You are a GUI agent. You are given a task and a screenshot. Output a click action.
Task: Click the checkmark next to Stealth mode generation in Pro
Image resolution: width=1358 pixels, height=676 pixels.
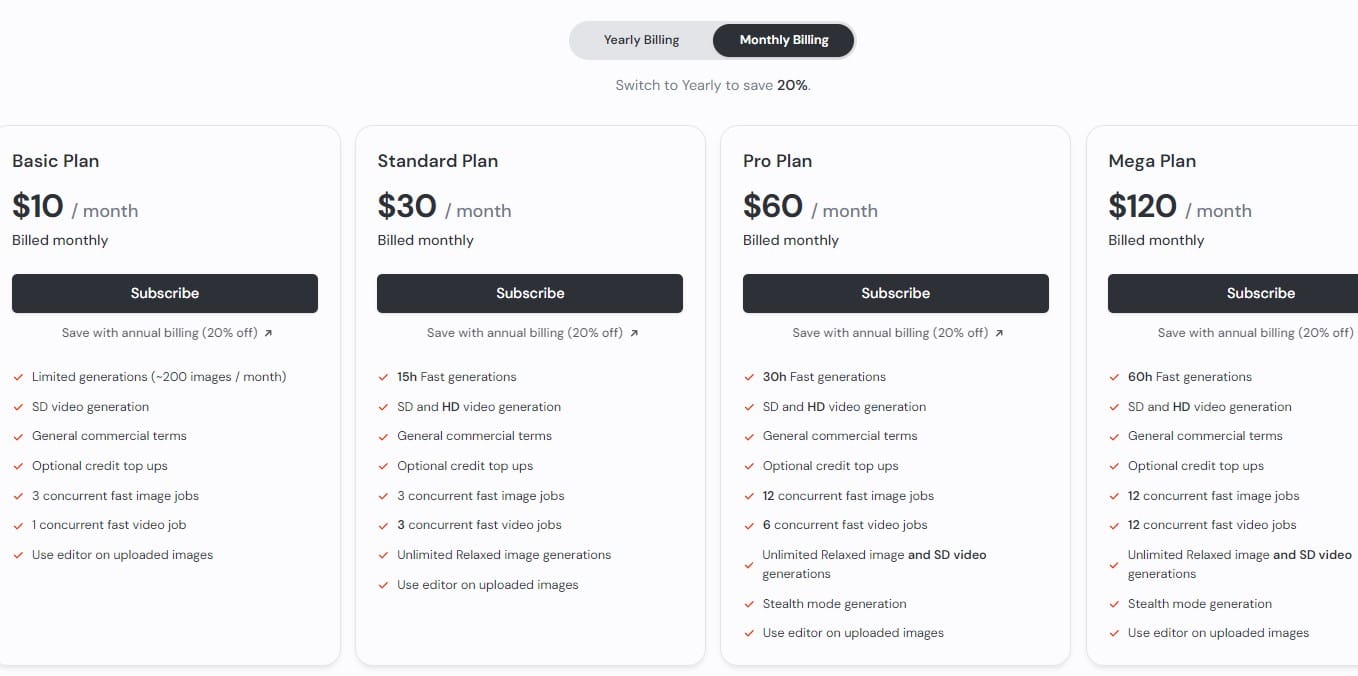pyautogui.click(x=749, y=604)
